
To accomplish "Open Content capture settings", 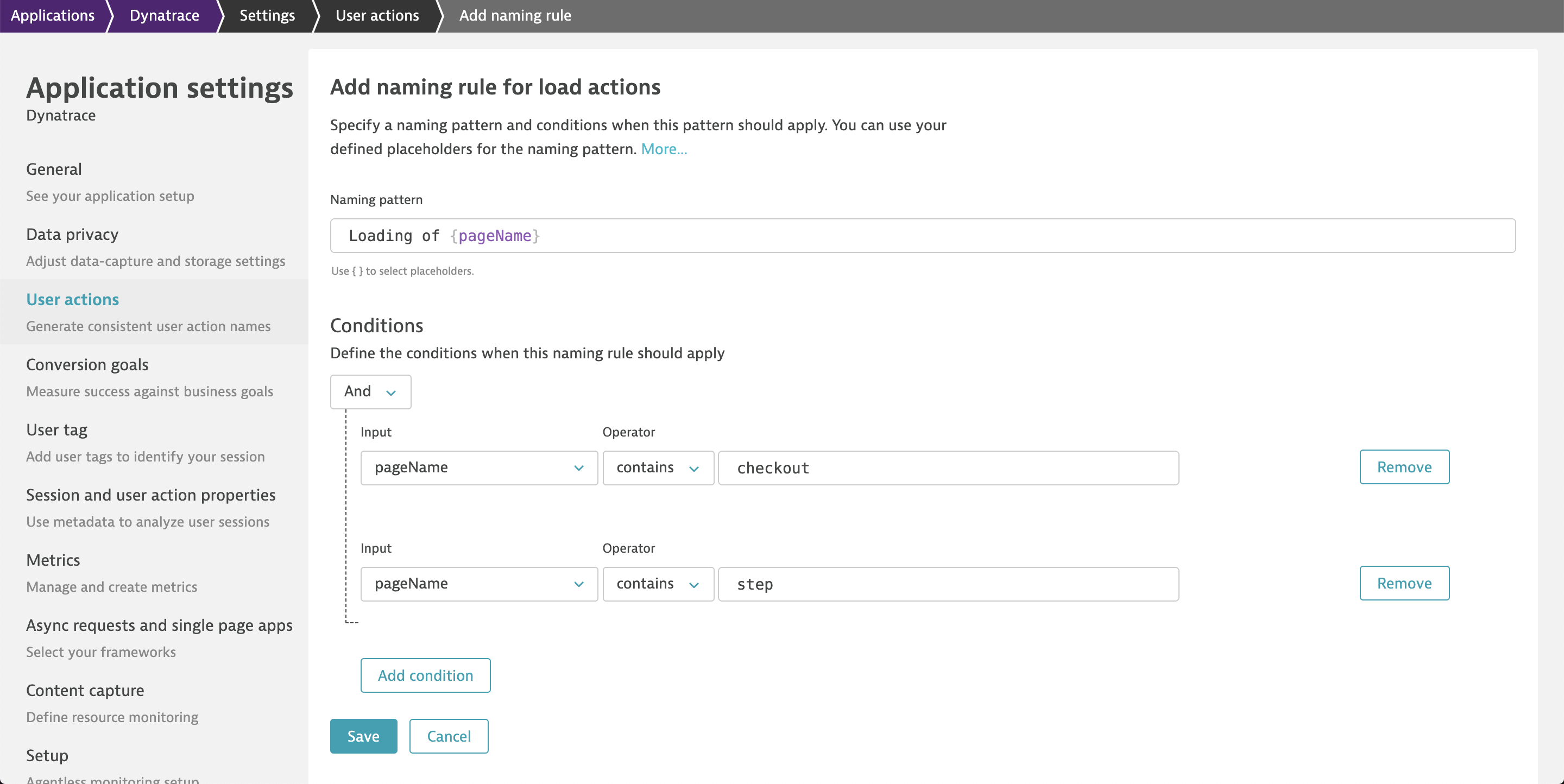I will [154, 703].
